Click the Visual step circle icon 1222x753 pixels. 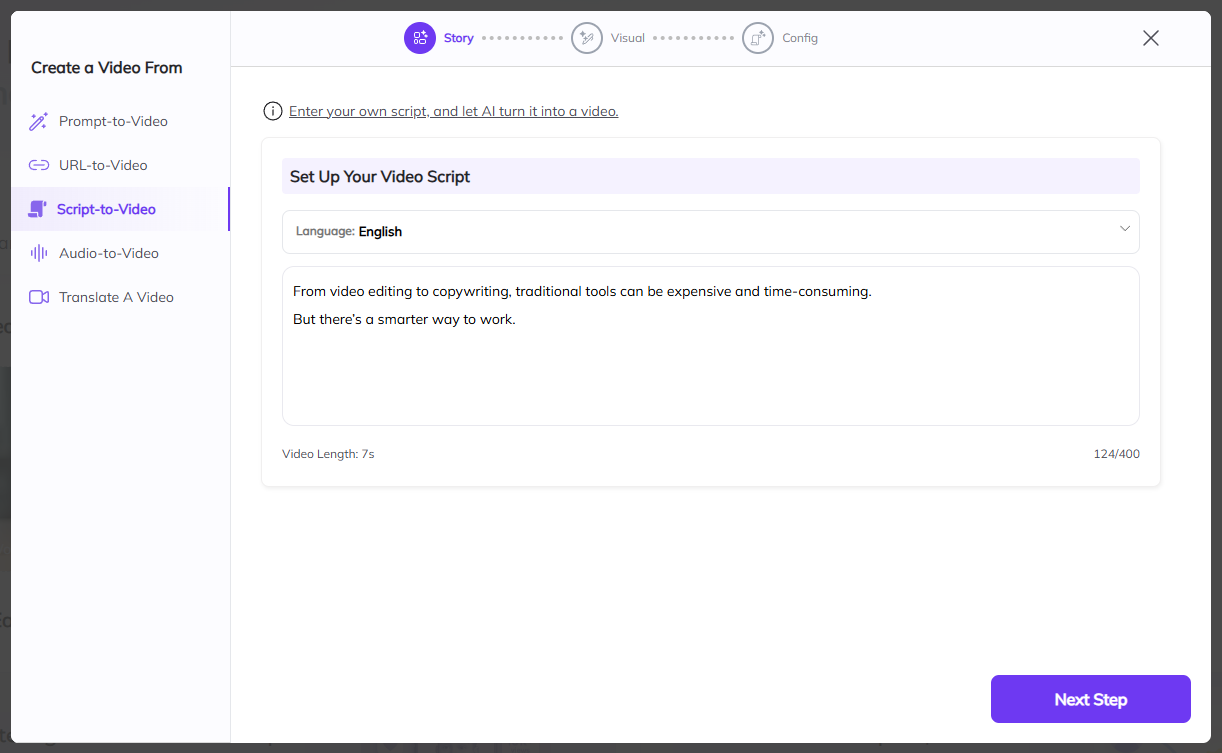(587, 38)
